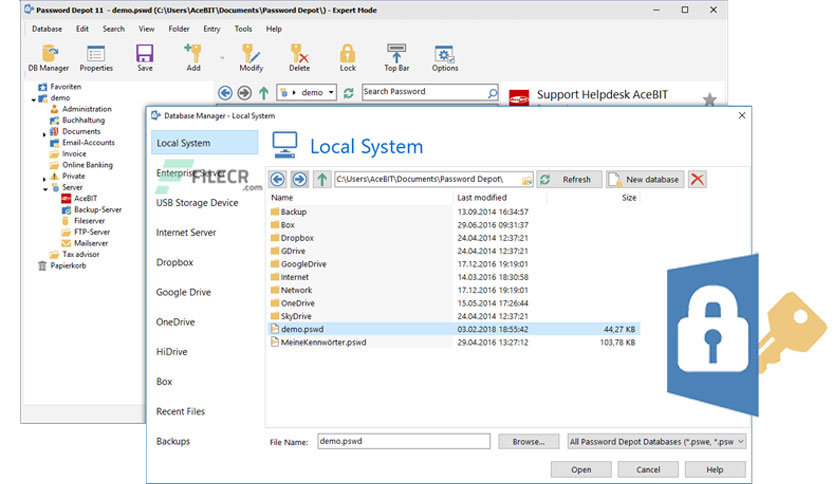Click the New database button
The image size is (836, 484).
click(x=645, y=179)
